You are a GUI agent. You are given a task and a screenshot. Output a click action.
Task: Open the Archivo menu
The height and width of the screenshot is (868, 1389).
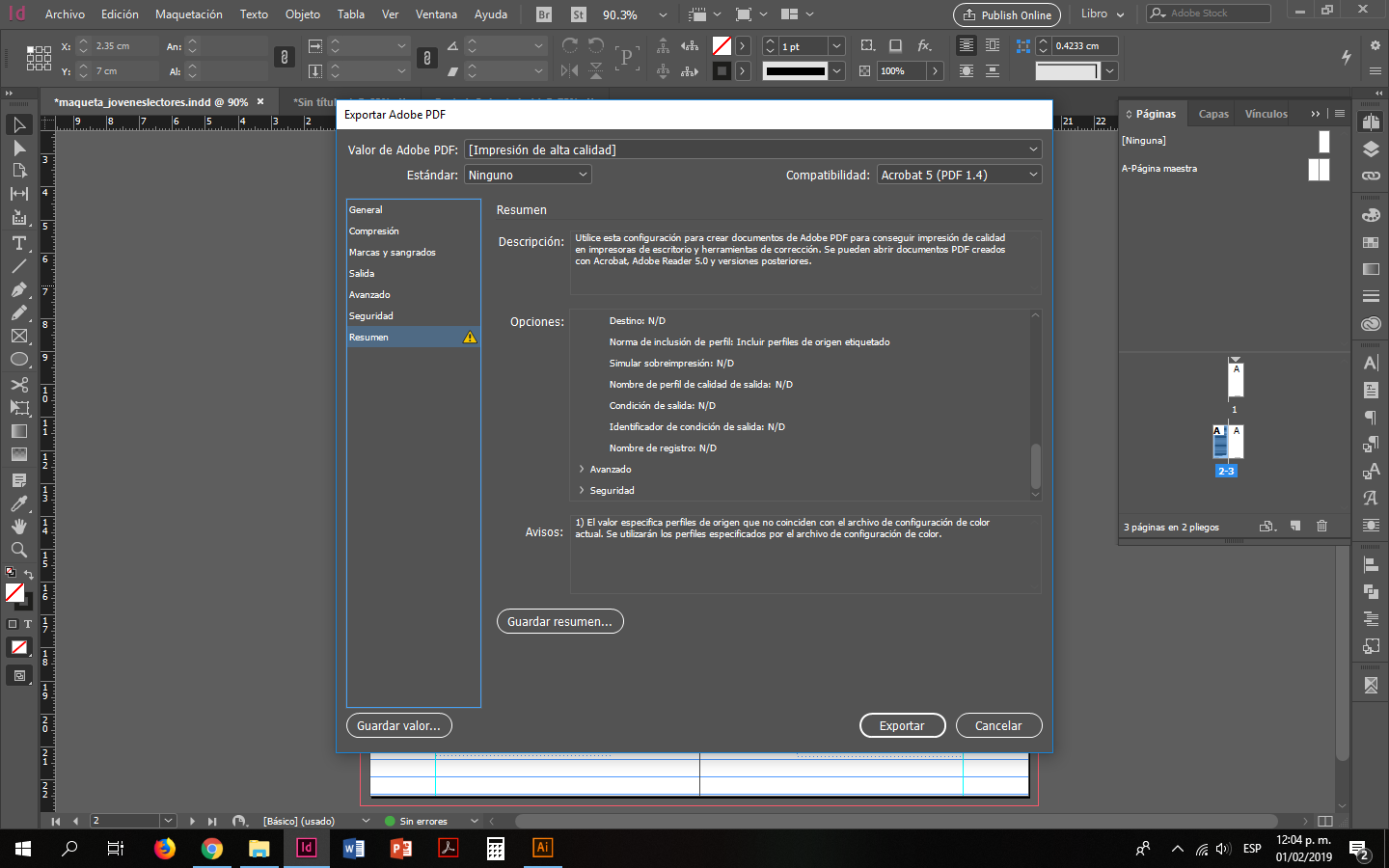tap(65, 14)
